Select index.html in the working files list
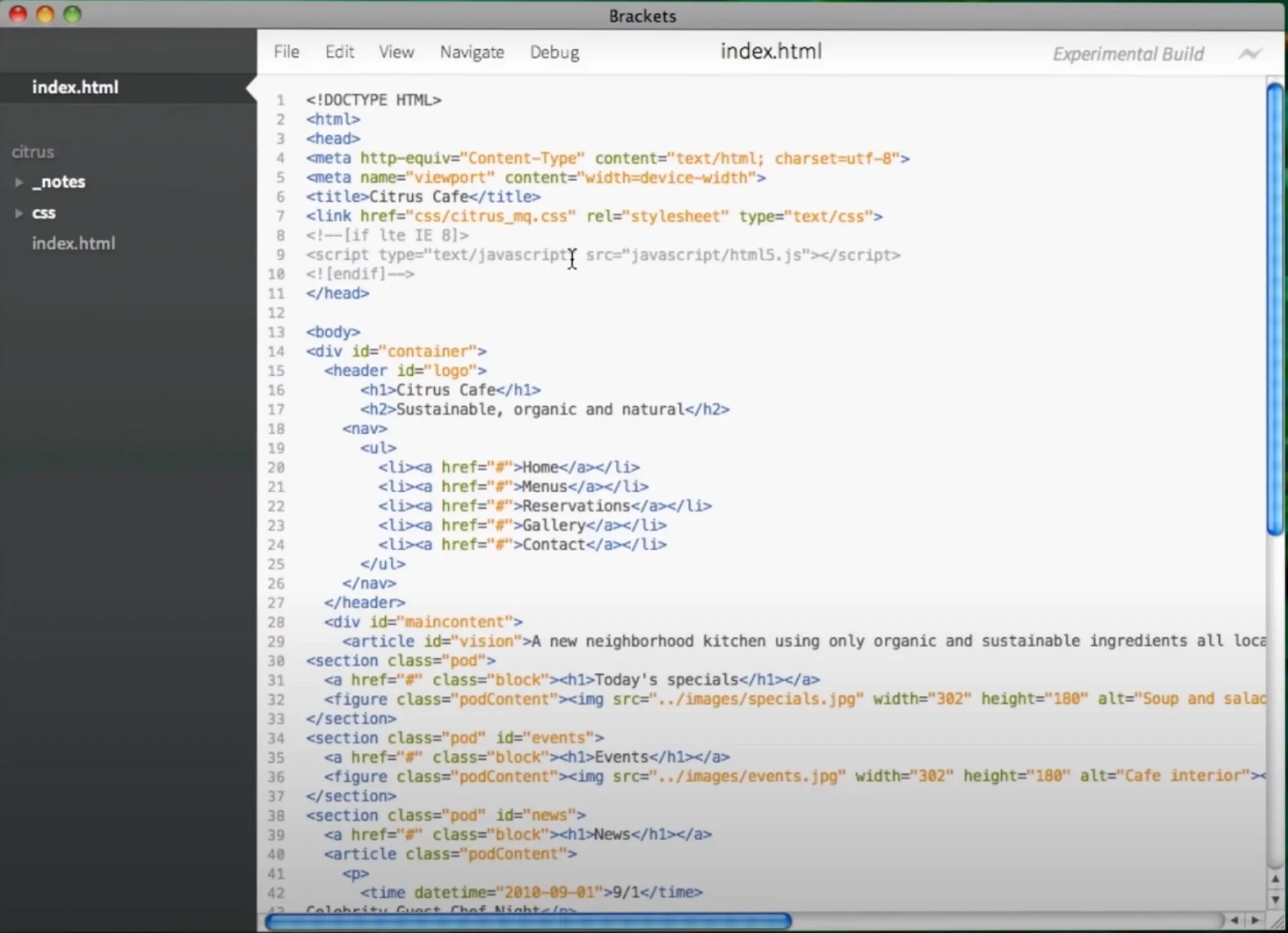This screenshot has height=933, width=1288. pos(75,88)
